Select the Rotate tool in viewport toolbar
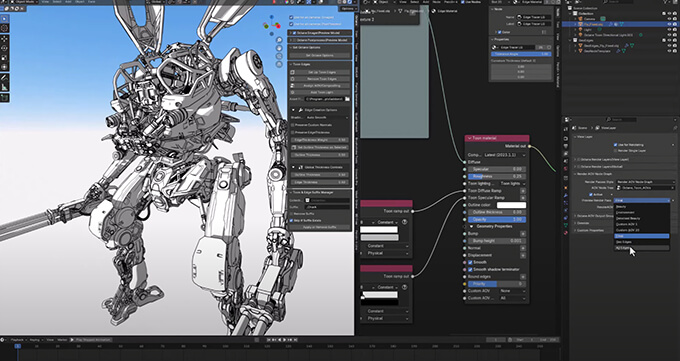 click(x=4, y=48)
